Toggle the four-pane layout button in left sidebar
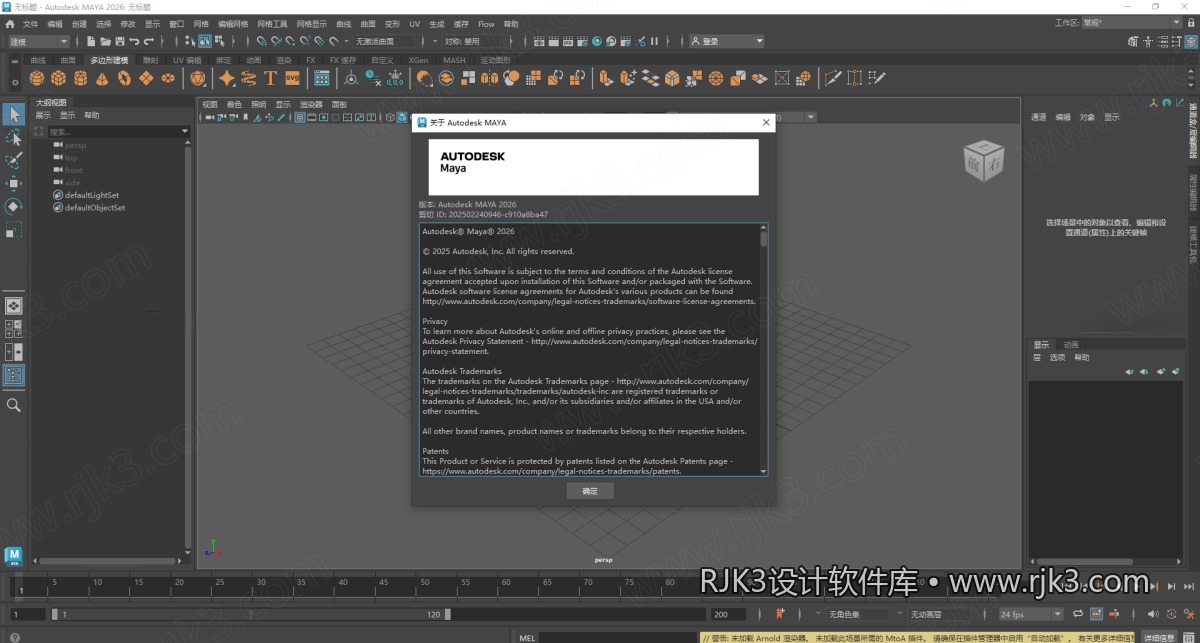Viewport: 1200px width, 643px height. [x=14, y=328]
